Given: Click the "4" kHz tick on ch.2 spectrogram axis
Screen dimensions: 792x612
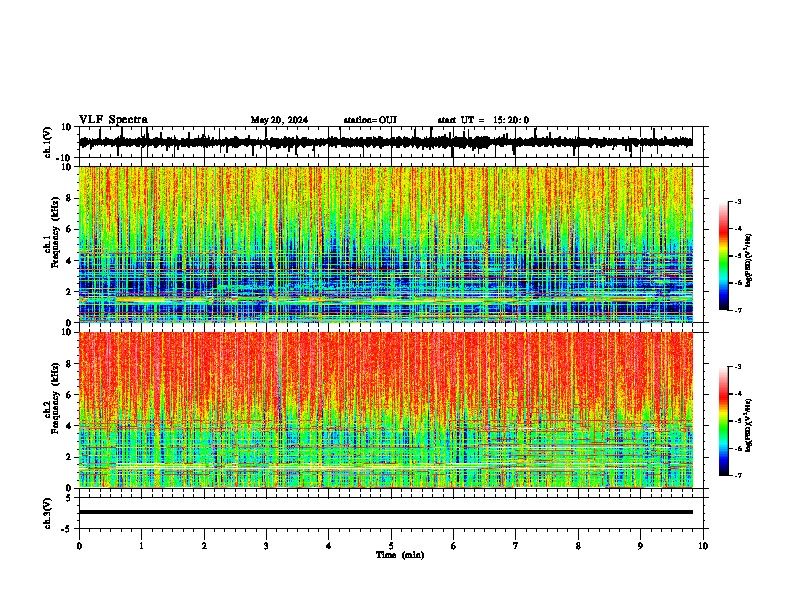Looking at the screenshot, I should [x=70, y=426].
